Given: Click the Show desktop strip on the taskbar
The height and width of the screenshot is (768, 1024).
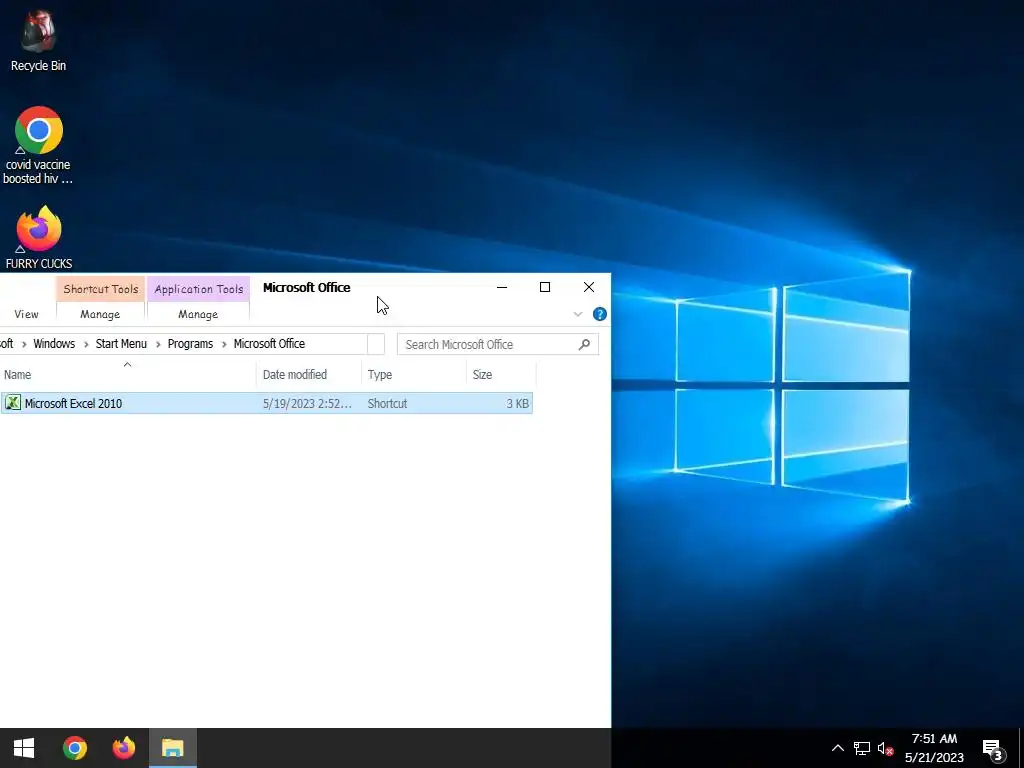Looking at the screenshot, I should 1021,748.
